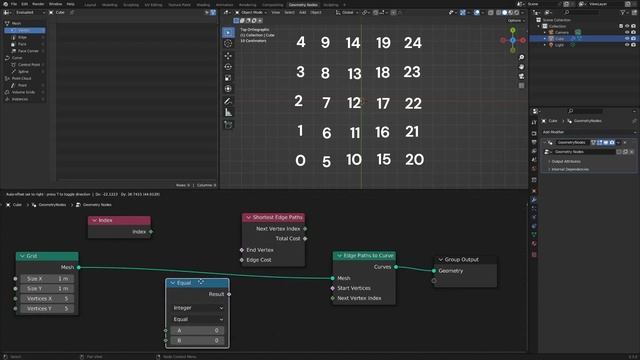The height and width of the screenshot is (360, 640).
Task: Open the Integer data type dropdown
Action: click(198, 308)
